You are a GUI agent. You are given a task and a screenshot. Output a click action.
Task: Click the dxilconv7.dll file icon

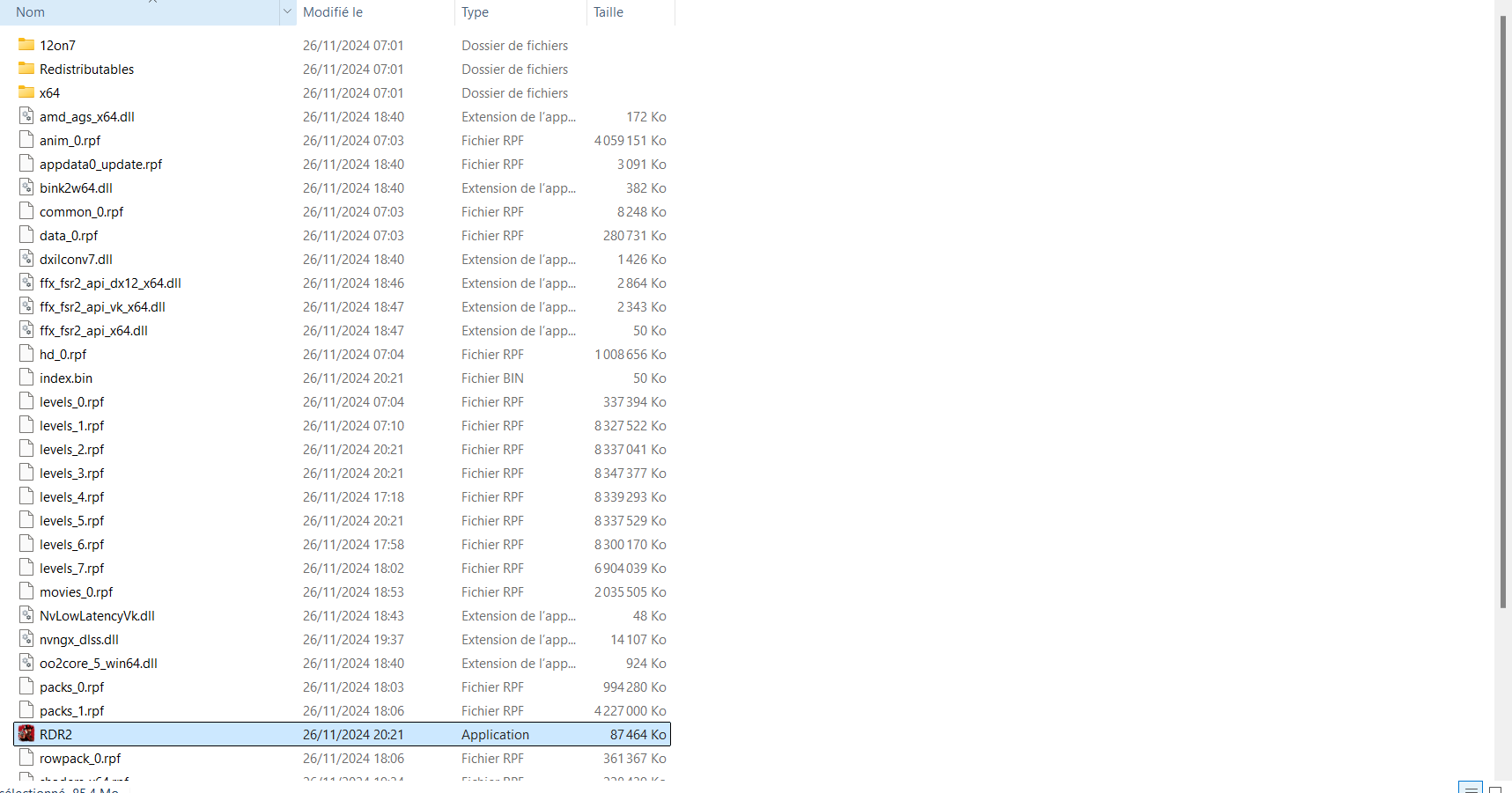pos(26,259)
